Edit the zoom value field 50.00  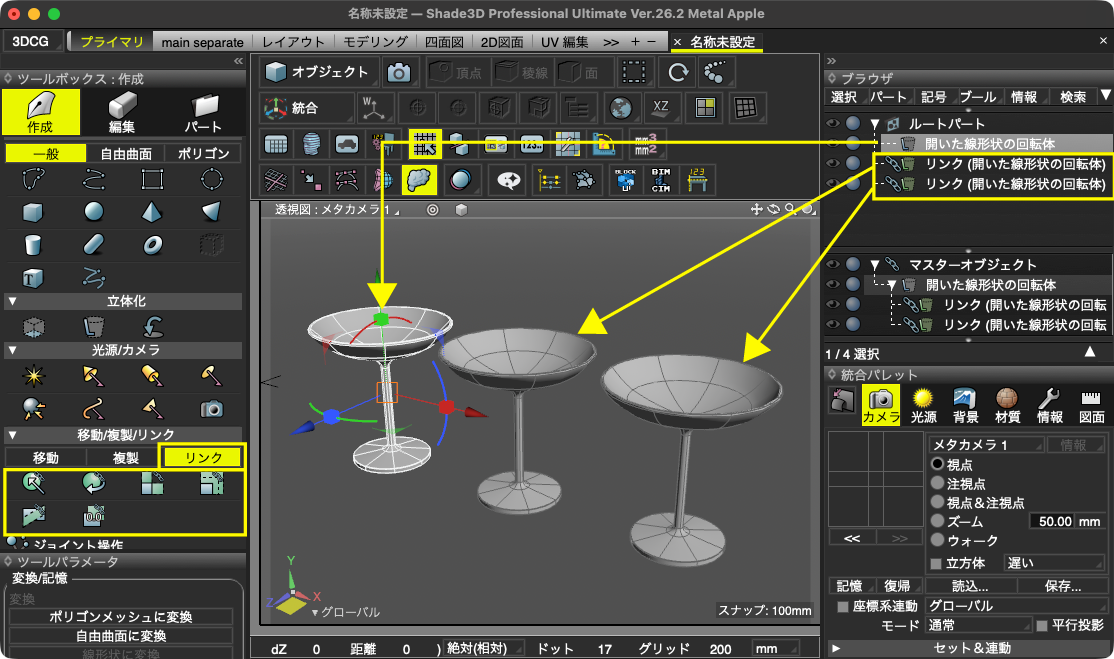[1054, 521]
